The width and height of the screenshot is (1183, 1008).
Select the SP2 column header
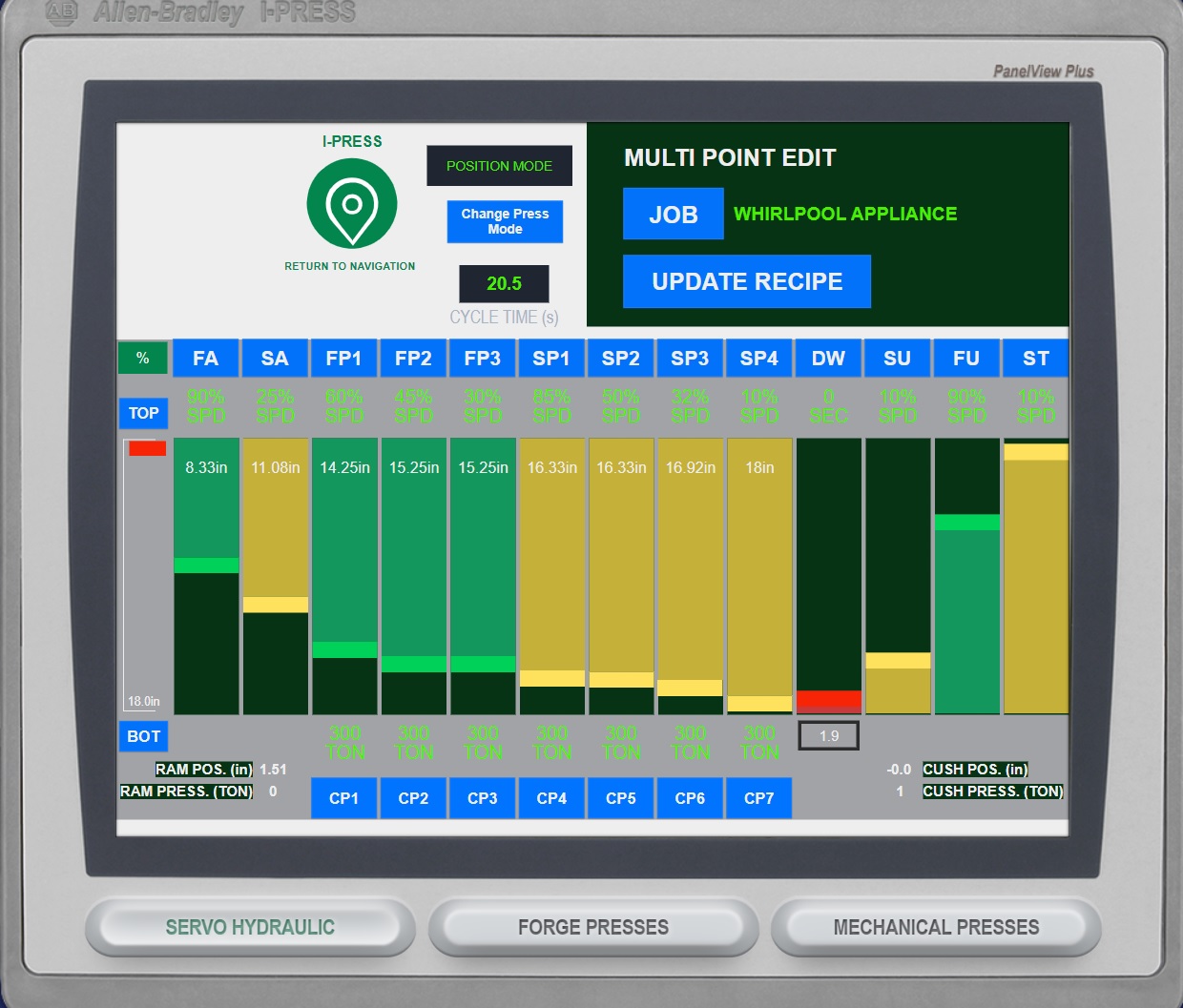[x=620, y=359]
